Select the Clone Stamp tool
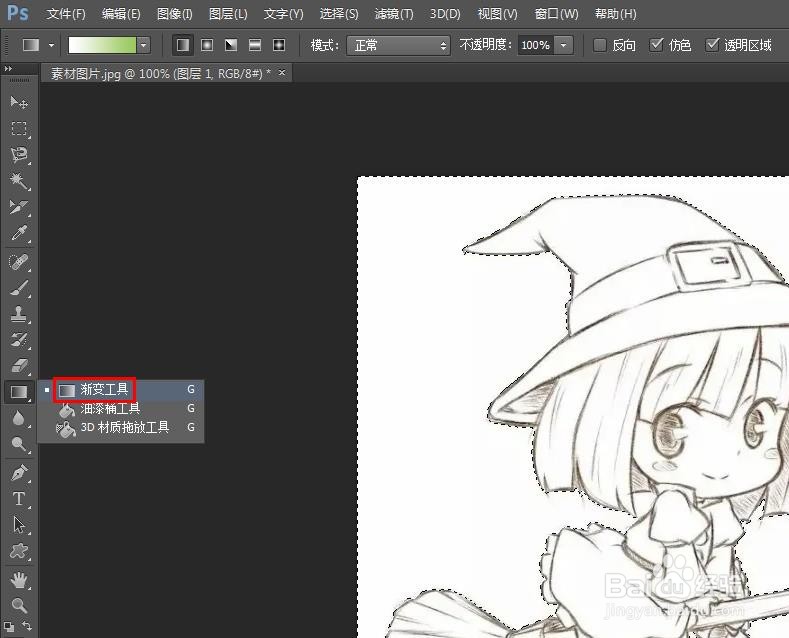Image resolution: width=789 pixels, height=638 pixels. point(19,314)
